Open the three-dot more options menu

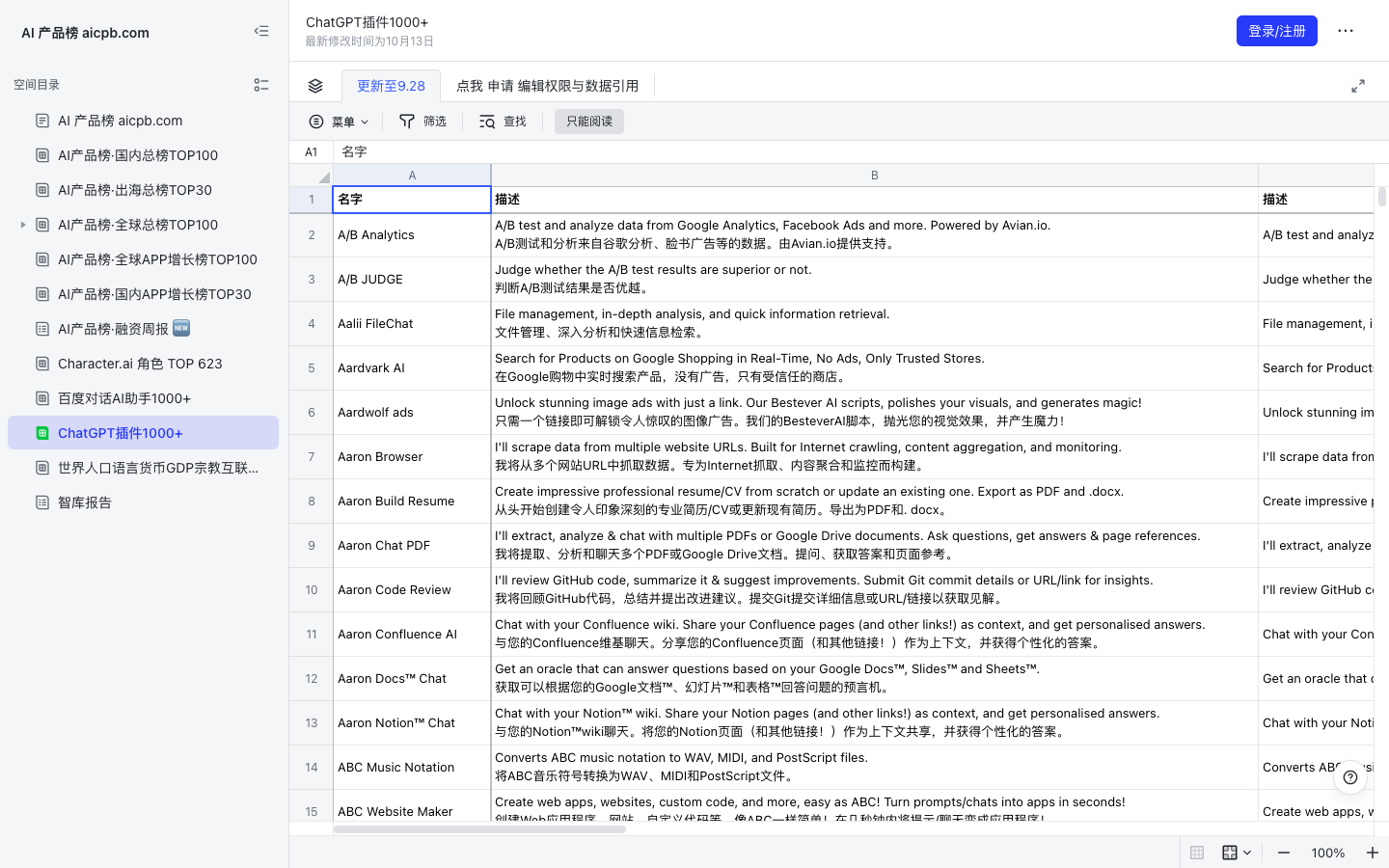coord(1346,31)
